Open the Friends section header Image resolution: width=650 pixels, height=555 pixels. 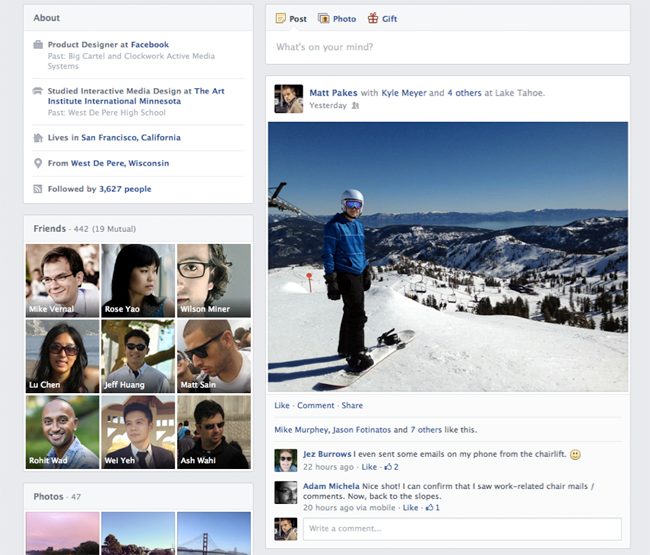[50, 228]
